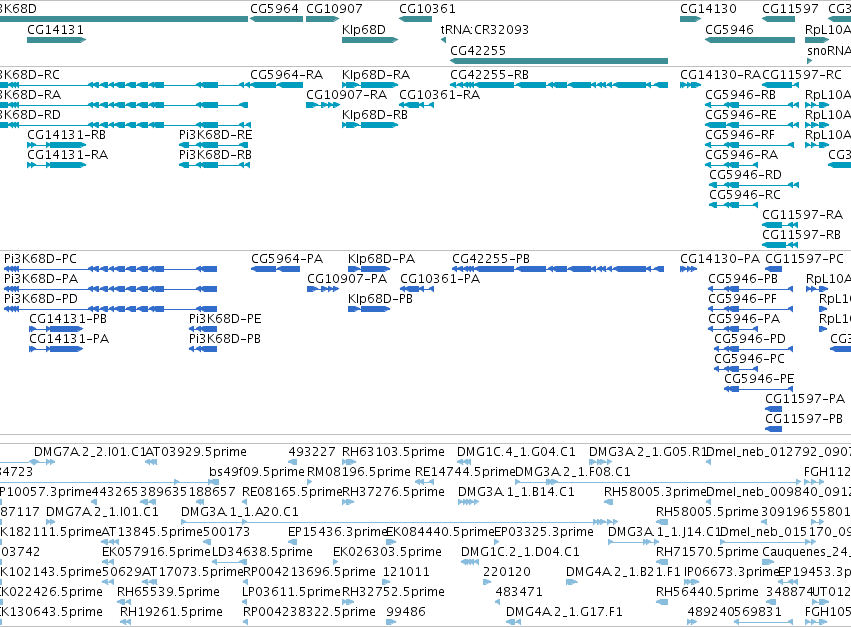Image resolution: width=851 pixels, height=627 pixels.
Task: Select the RH19261.5prime EST label
Action: pyautogui.click(x=171, y=612)
